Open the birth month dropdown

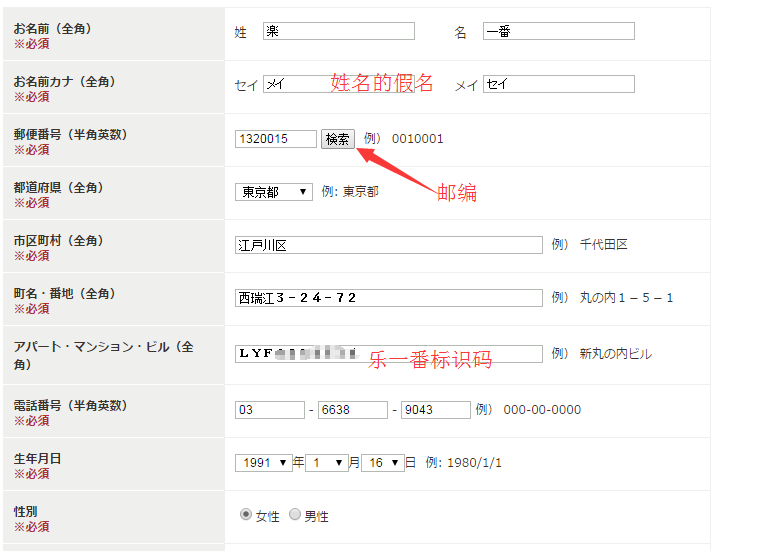(x=327, y=463)
